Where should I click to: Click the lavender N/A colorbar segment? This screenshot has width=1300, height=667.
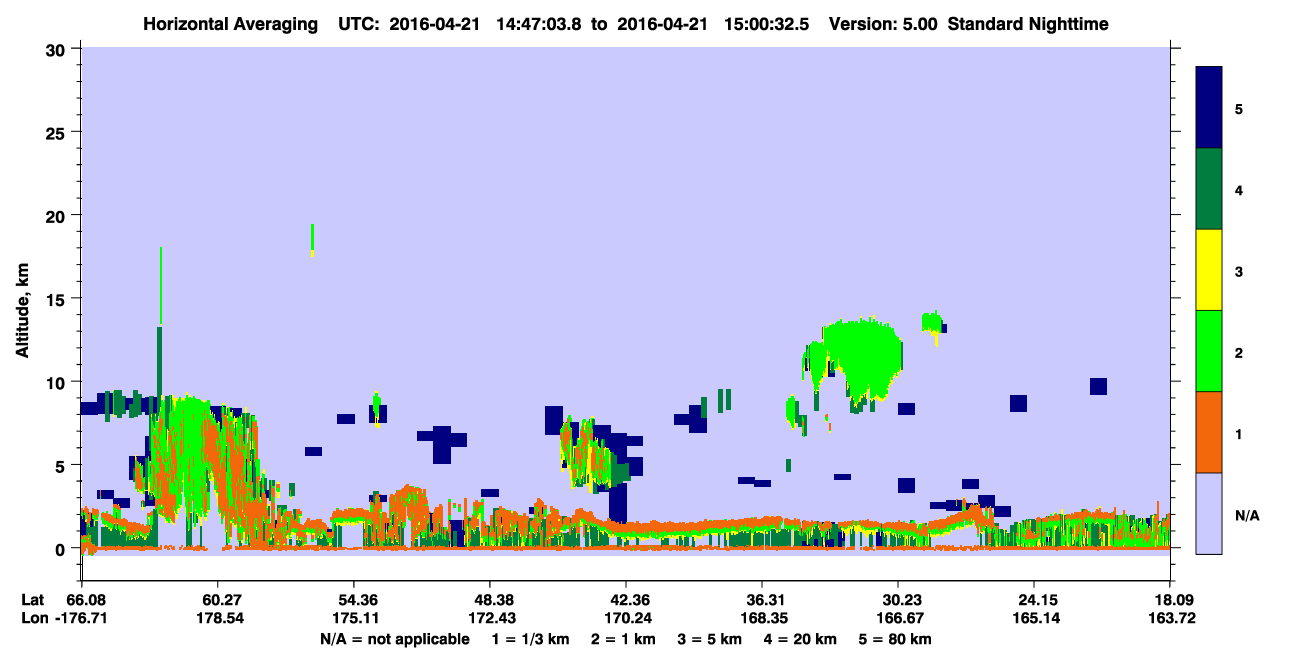(1209, 513)
